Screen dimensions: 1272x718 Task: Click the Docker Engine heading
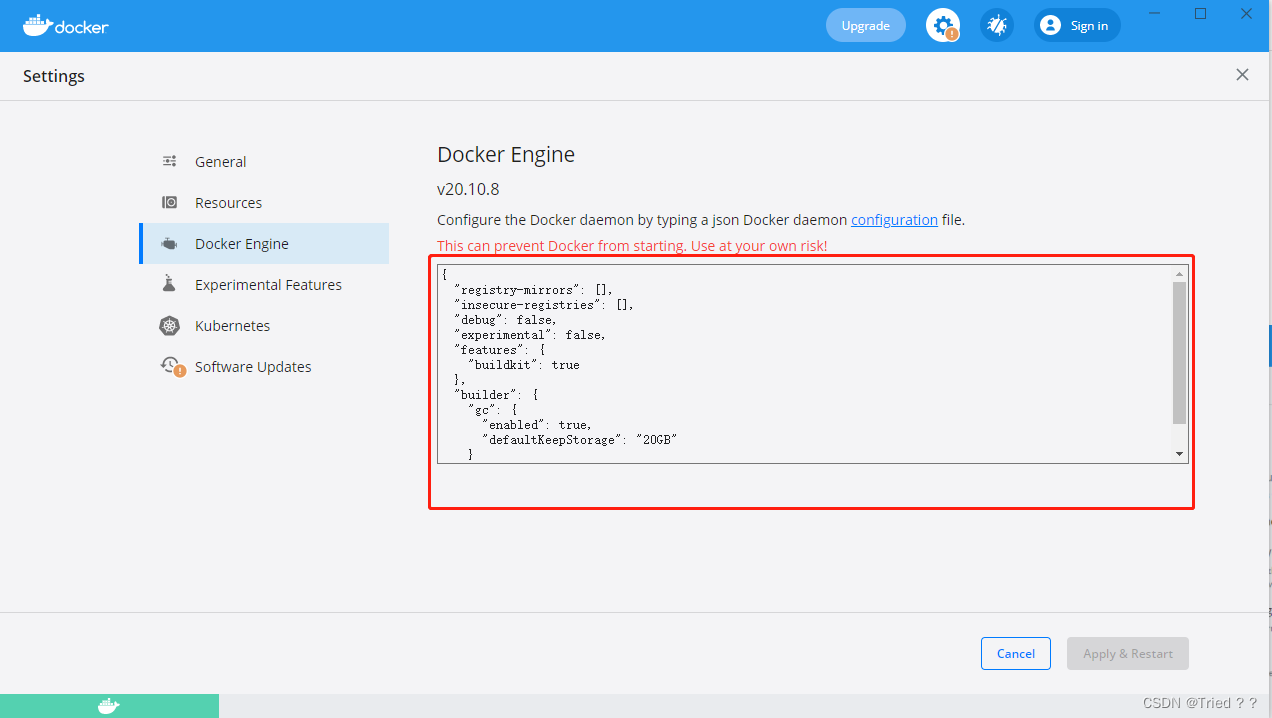click(x=506, y=154)
